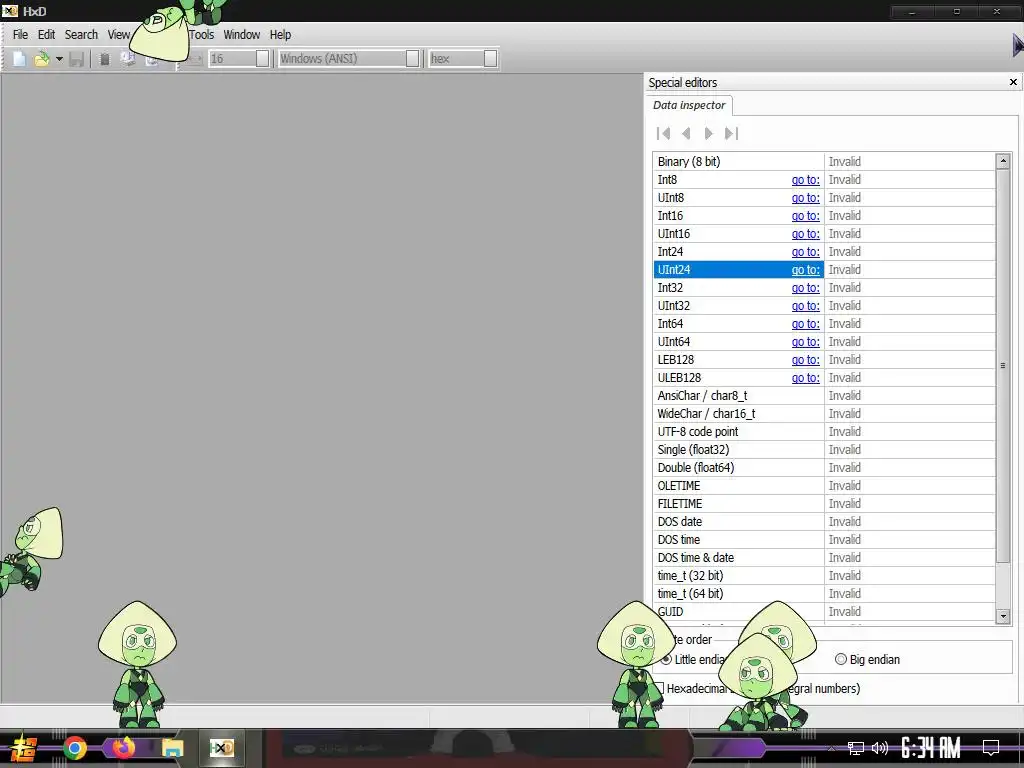Click the HxD title bar icon

[10, 10]
